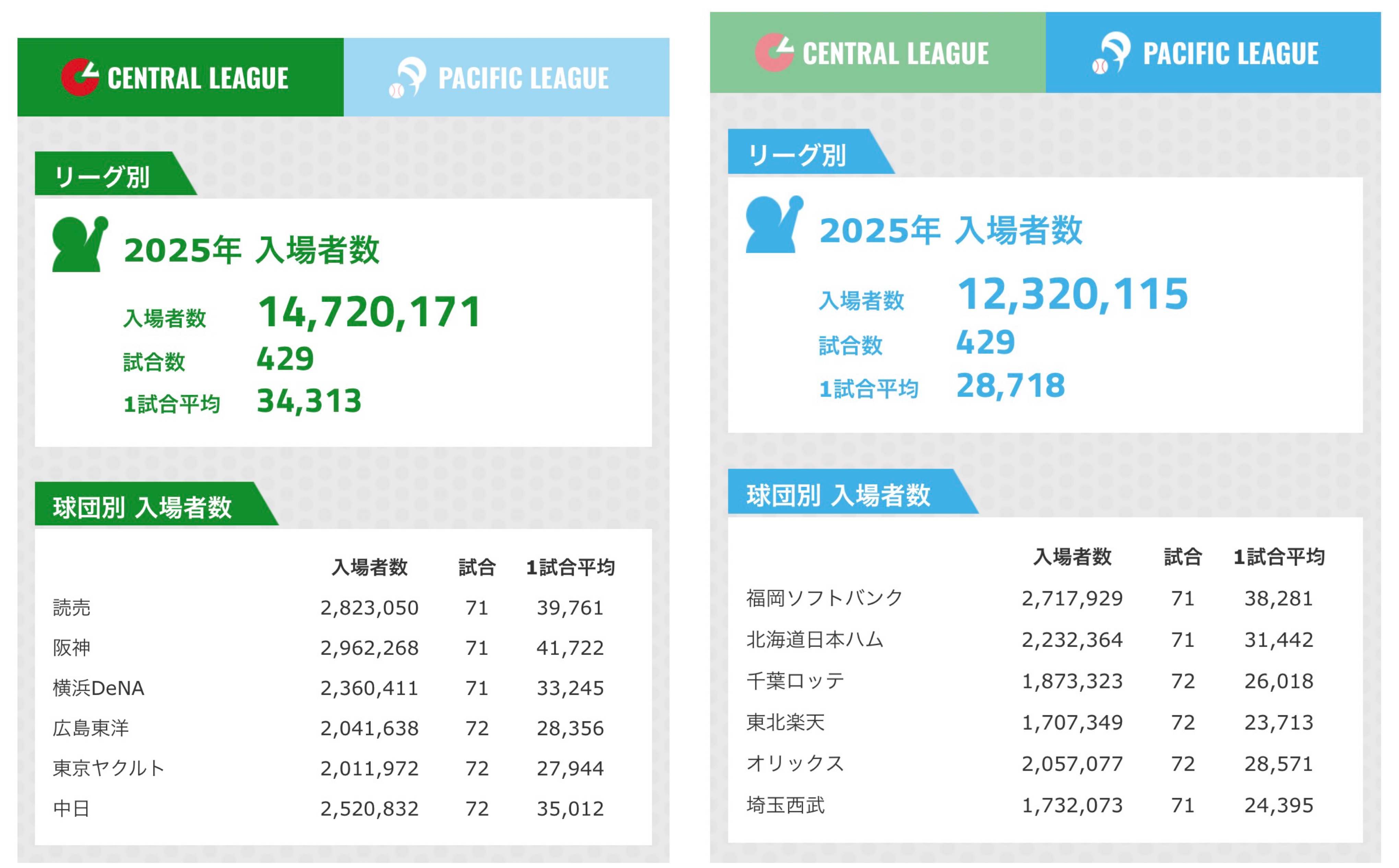Viewport: 1399px width, 868px height.
Task: Select the green CENTRAL LEAGUE tab on left
Action: tap(180, 77)
